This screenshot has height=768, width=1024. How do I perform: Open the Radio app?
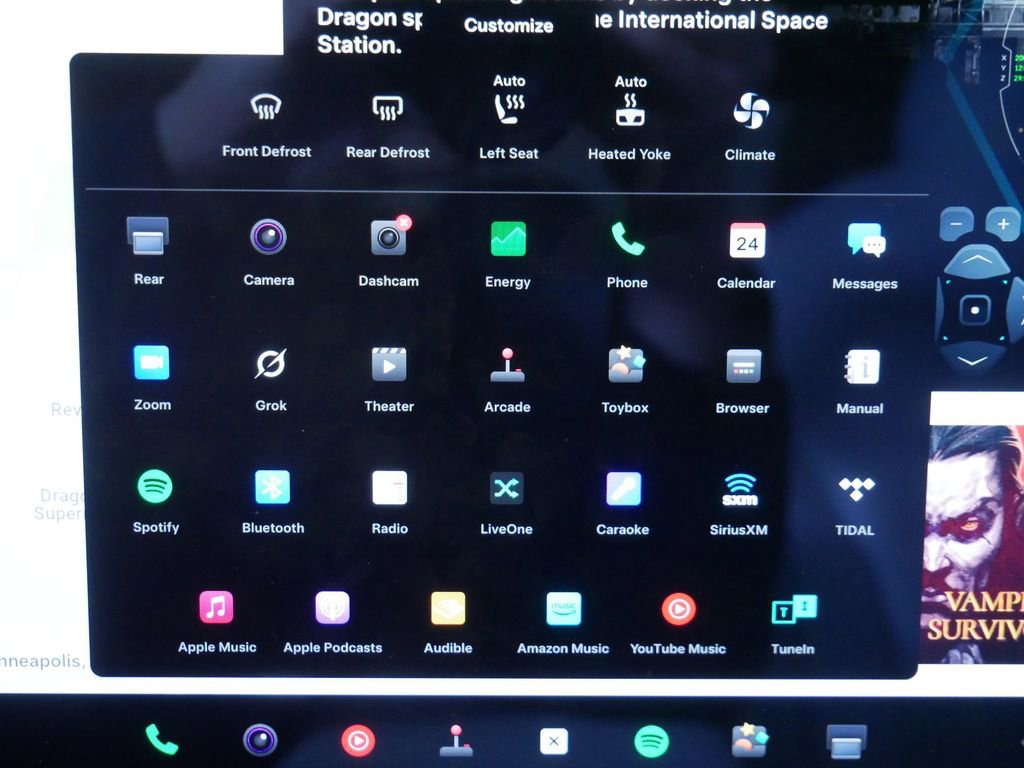click(390, 502)
